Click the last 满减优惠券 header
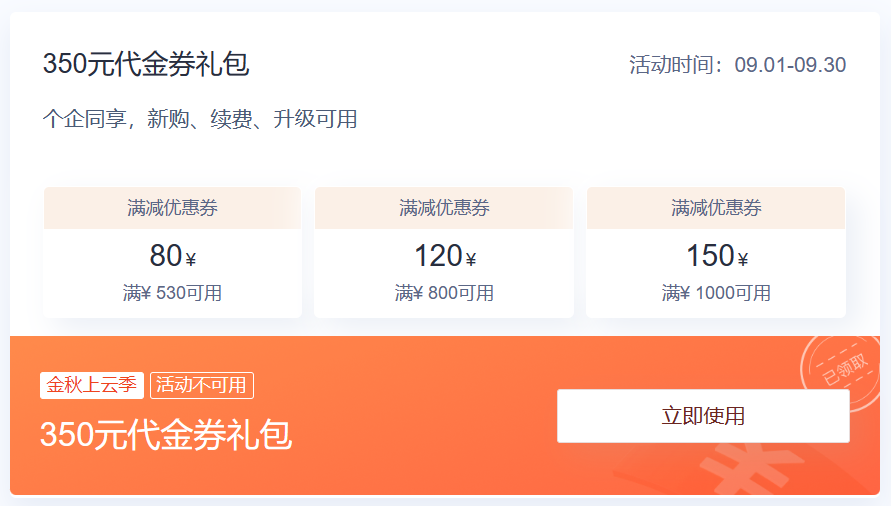The height and width of the screenshot is (506, 891). [x=716, y=208]
